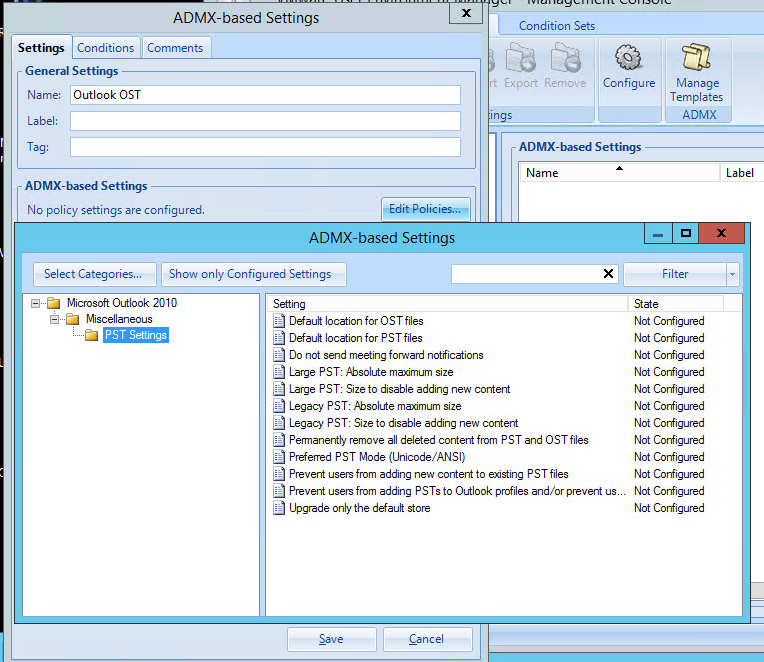Click icon of Upgrade only the default store

(279, 508)
